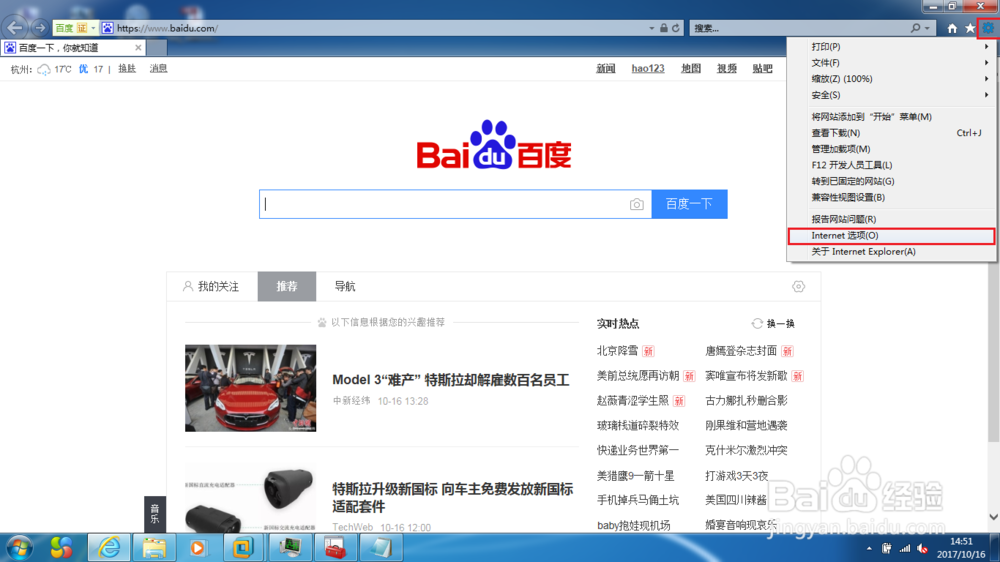Open Internet 选项(O)
The width and height of the screenshot is (1000, 562).
pyautogui.click(x=892, y=235)
